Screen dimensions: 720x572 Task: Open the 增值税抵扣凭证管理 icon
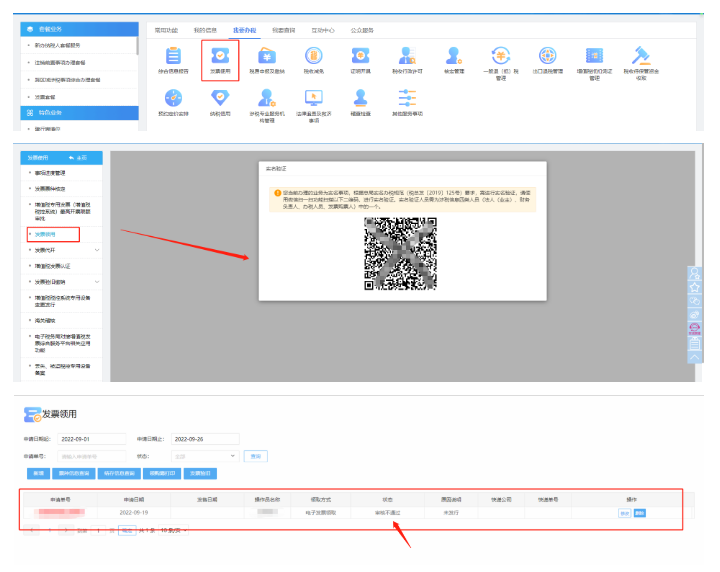point(594,56)
